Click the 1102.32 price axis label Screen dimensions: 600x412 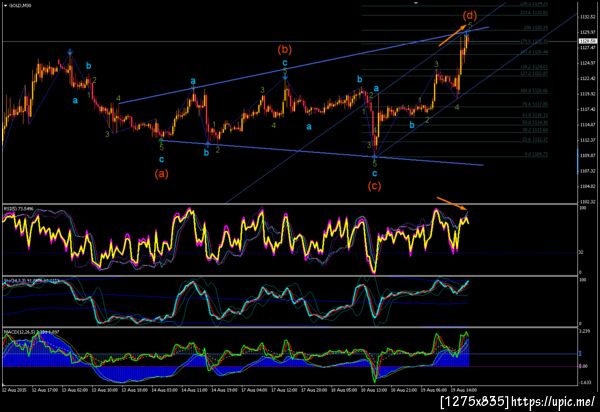coord(588,202)
